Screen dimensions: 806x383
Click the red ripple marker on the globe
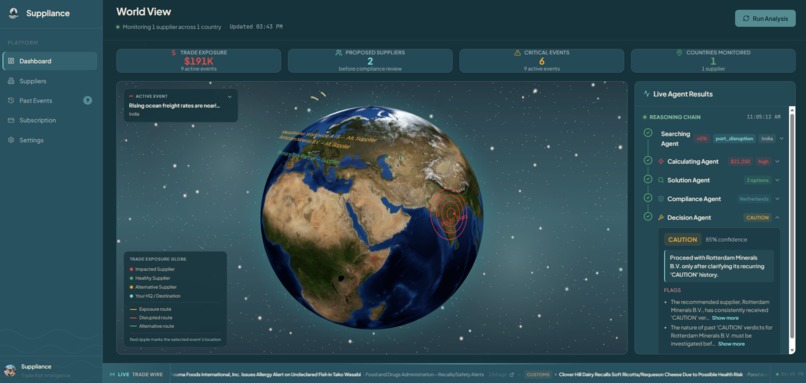pos(450,215)
